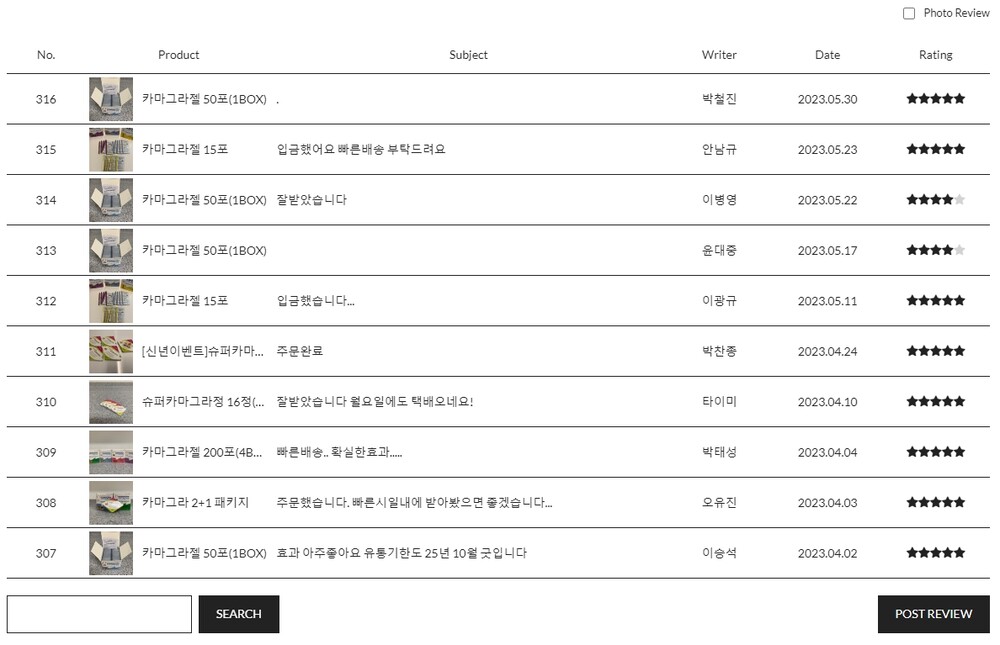The image size is (1000, 645).
Task: Click product thumbnail for review 316
Action: click(111, 99)
